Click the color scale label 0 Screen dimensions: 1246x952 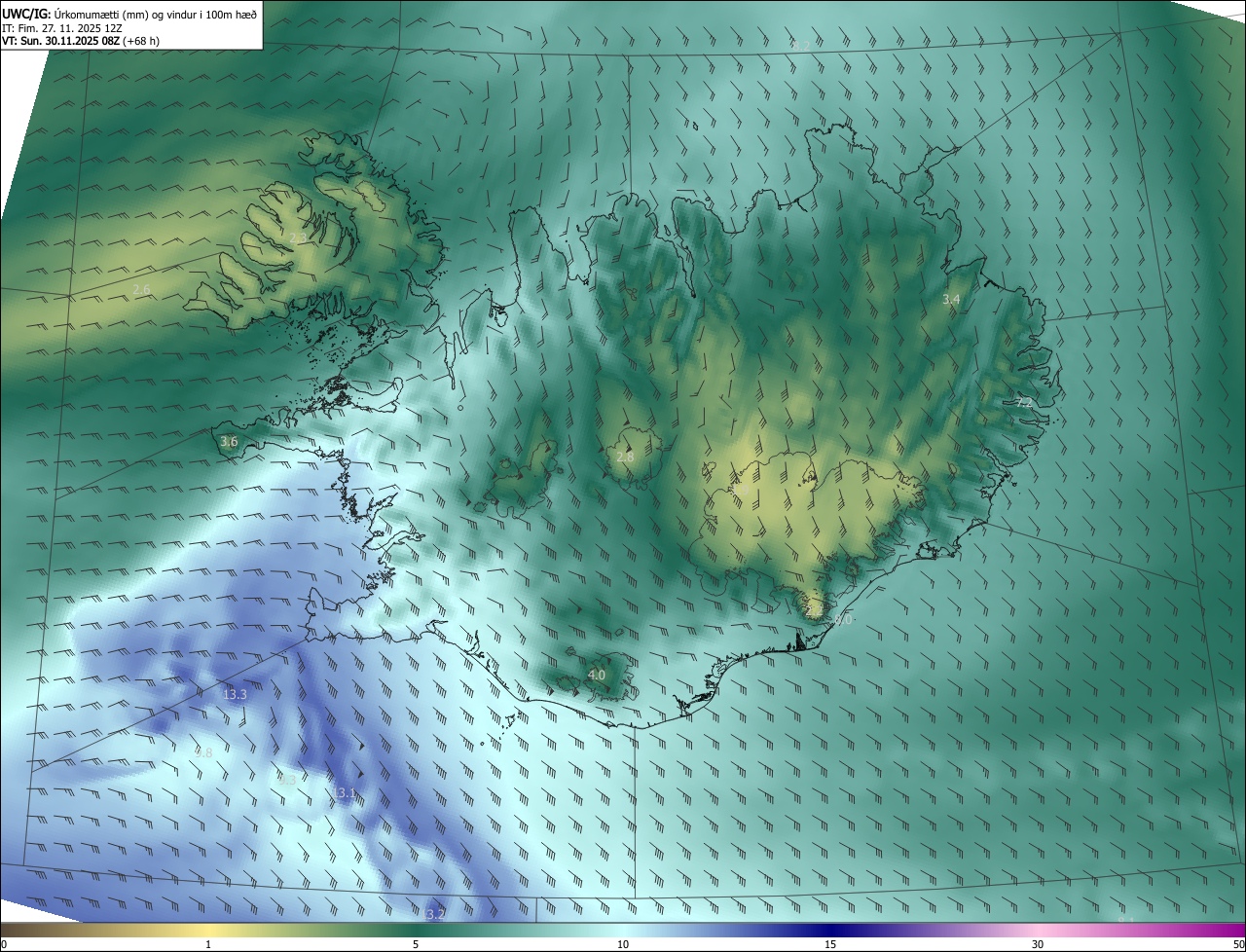[3, 944]
